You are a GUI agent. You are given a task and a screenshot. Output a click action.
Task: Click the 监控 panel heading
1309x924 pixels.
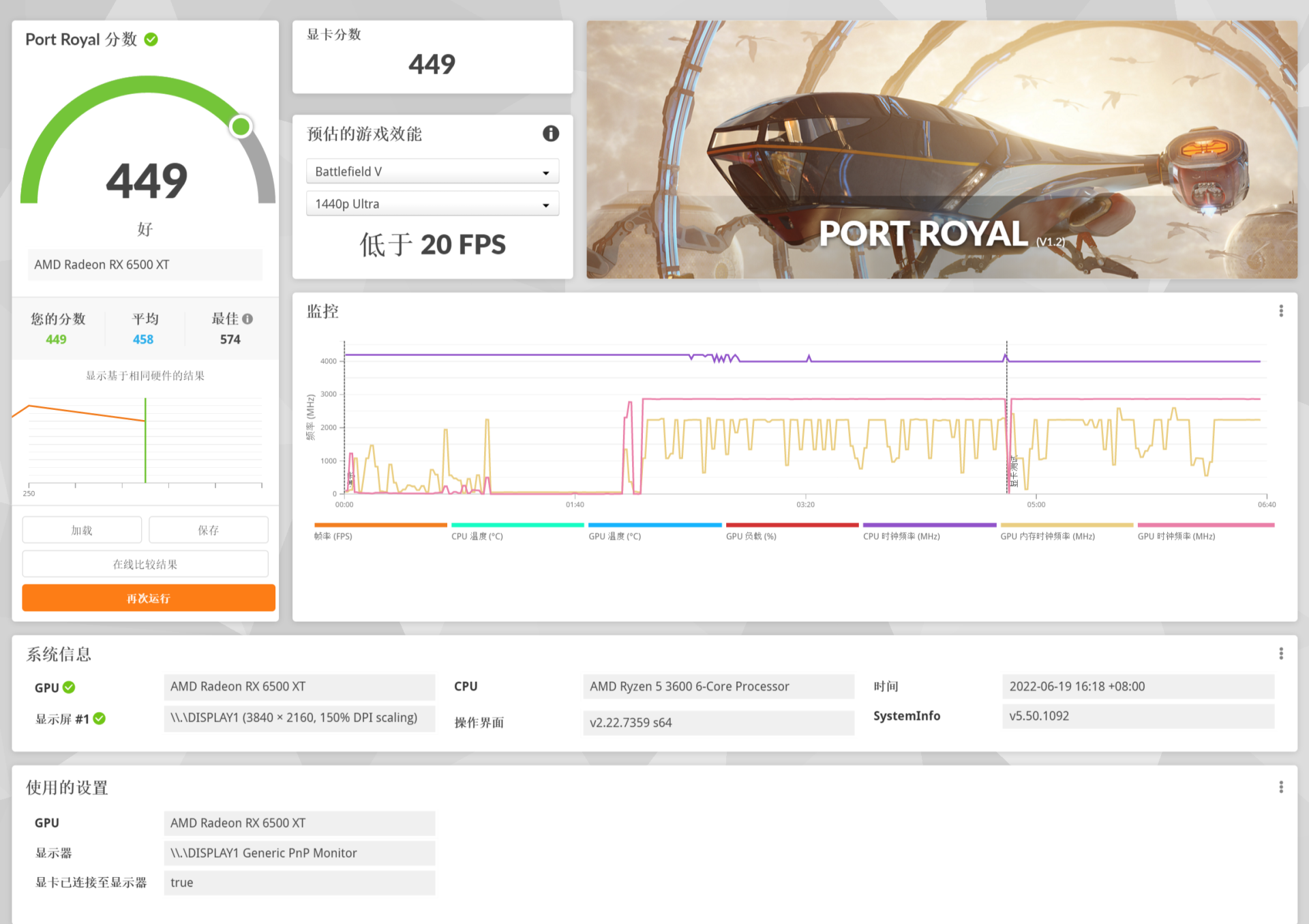click(322, 312)
